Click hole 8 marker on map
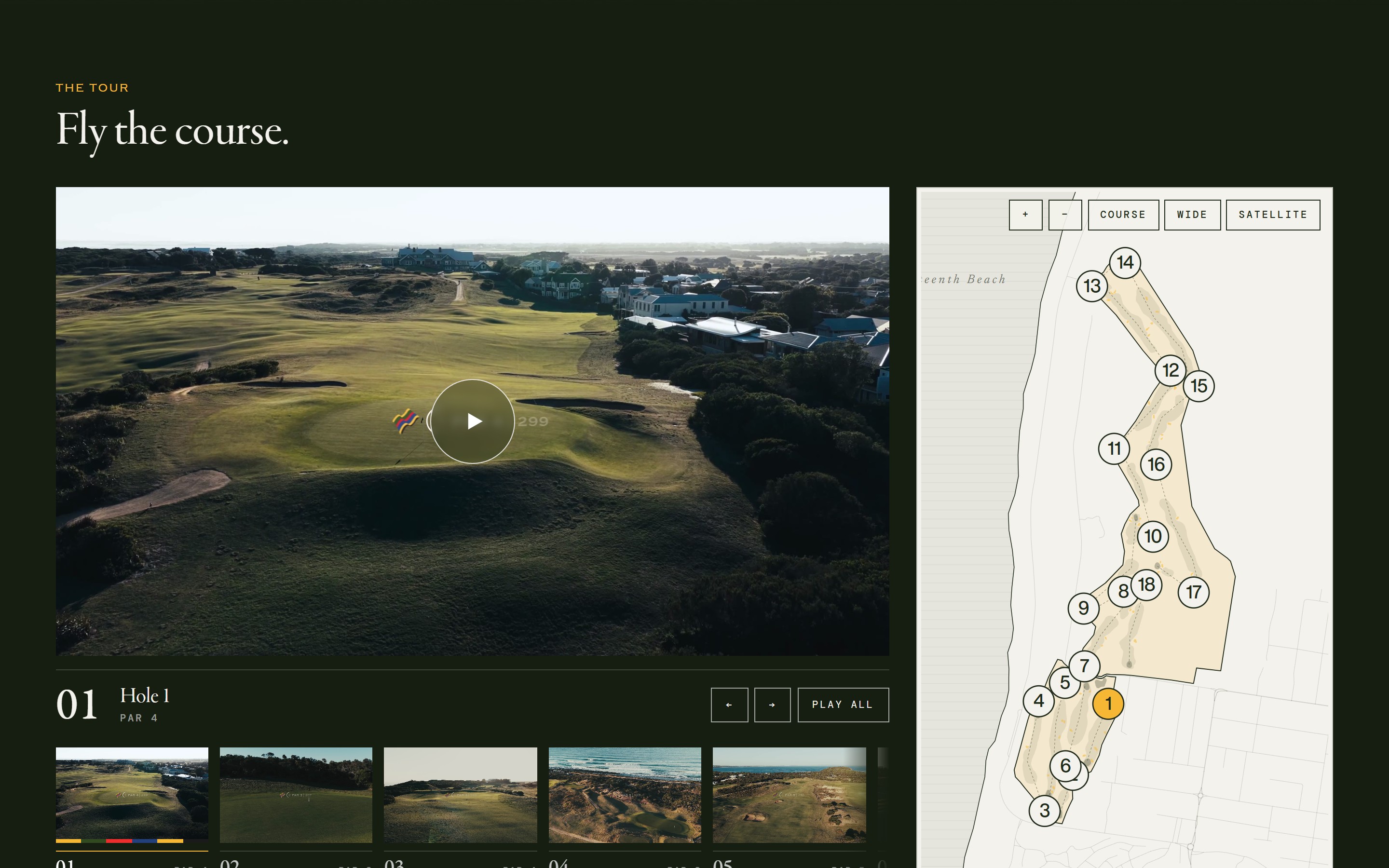Viewport: 1389px width, 868px height. point(1121,591)
